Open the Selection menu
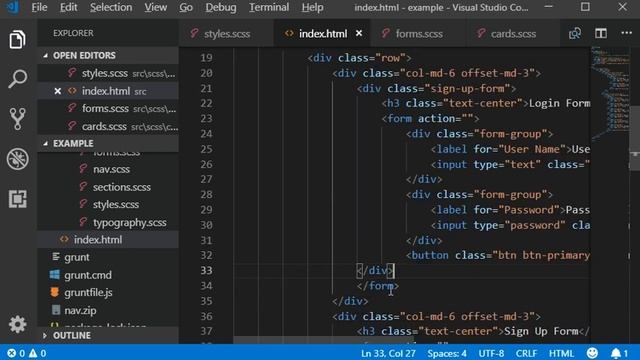 tap(111, 7)
